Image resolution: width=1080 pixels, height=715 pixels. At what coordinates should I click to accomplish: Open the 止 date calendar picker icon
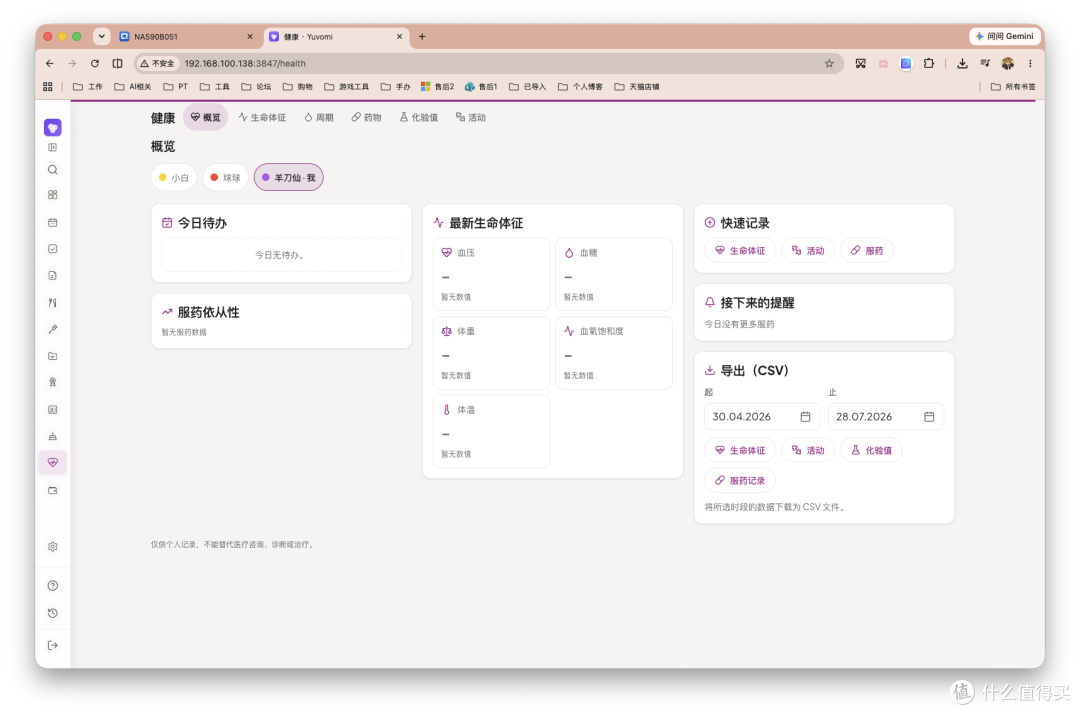pos(928,417)
